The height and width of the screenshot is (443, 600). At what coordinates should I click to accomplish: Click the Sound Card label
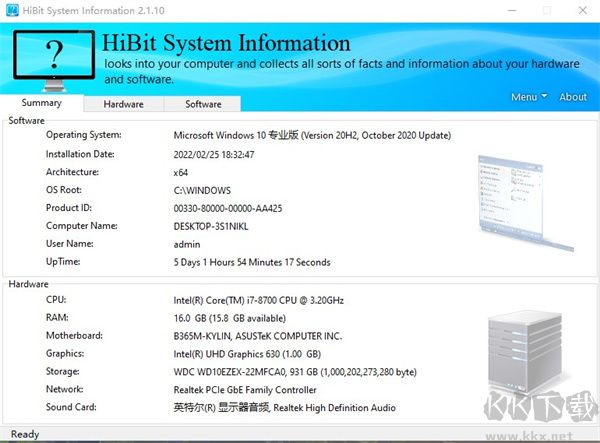[x=71, y=407]
